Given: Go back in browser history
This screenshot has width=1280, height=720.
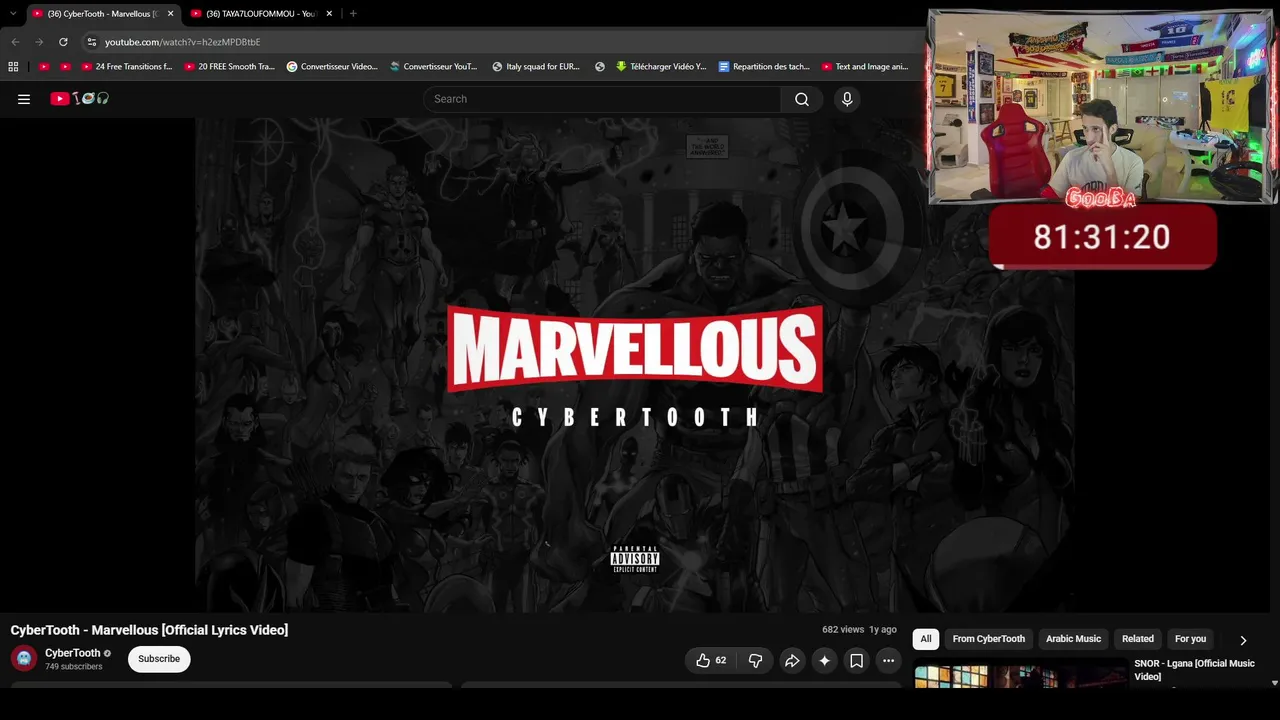Looking at the screenshot, I should (x=15, y=42).
